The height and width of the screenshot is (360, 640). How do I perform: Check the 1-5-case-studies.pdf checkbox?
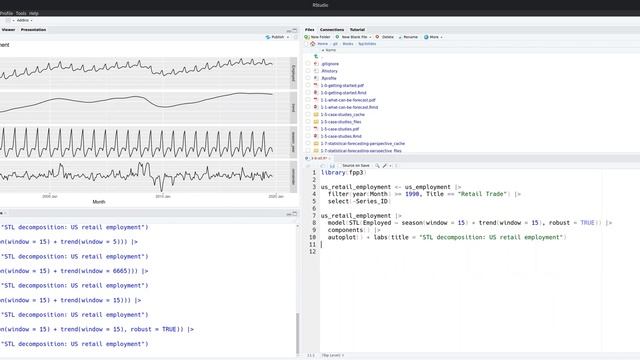point(308,129)
